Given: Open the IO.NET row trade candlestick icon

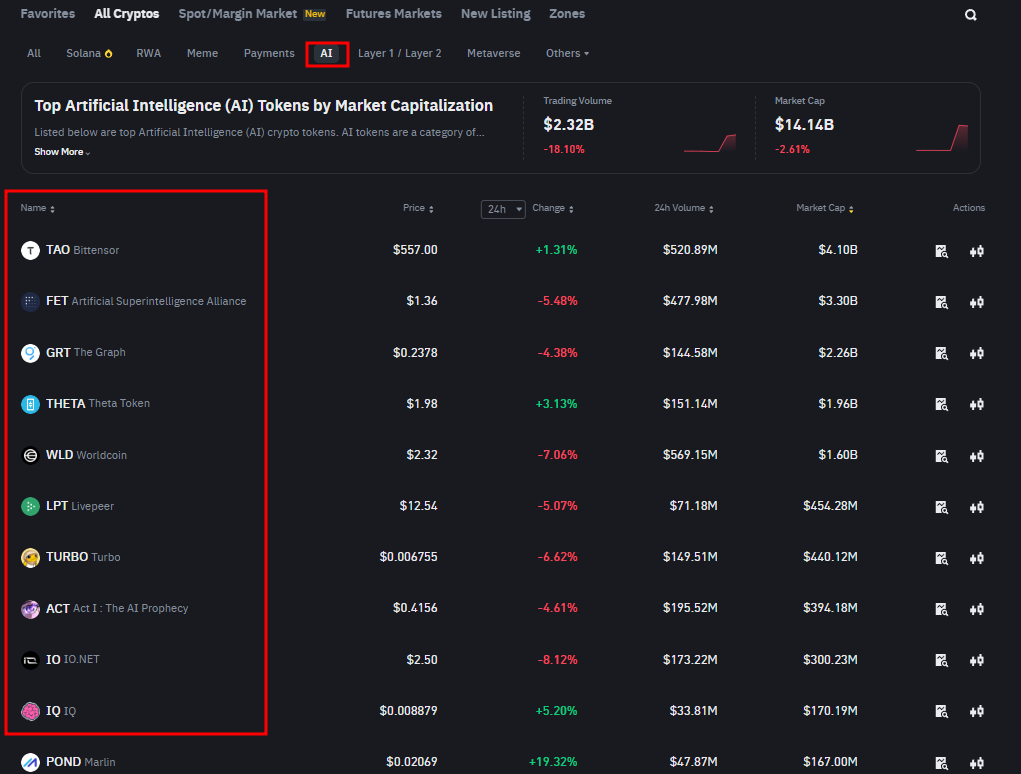Looking at the screenshot, I should 977,660.
